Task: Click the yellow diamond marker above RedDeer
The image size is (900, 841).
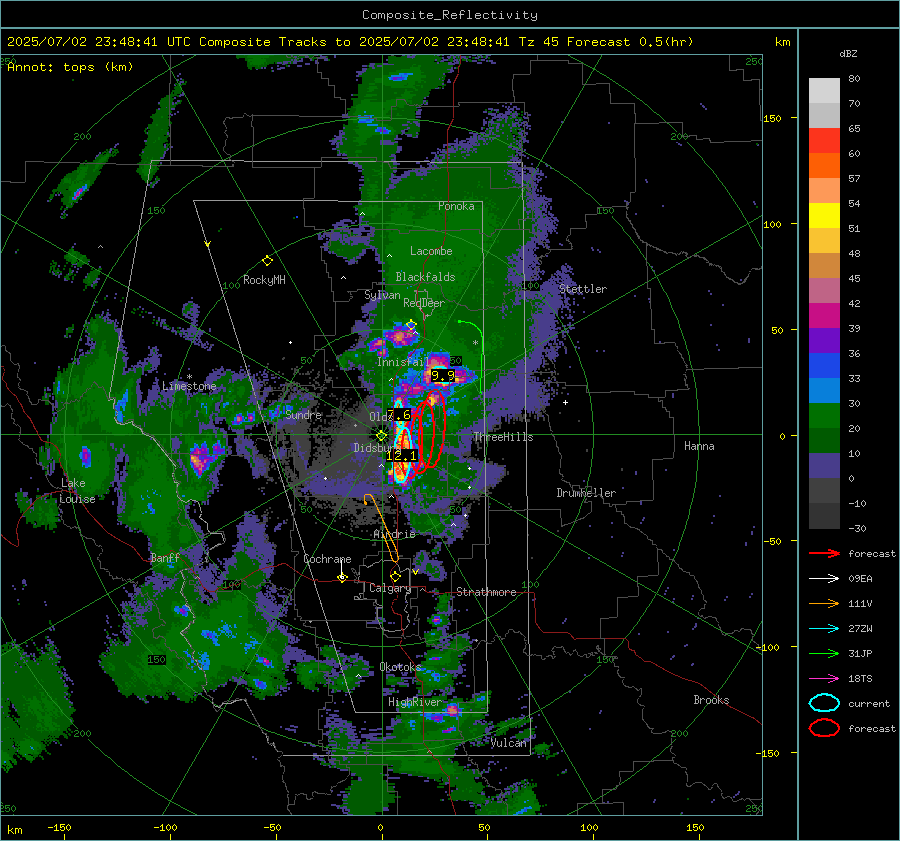Action: (411, 325)
